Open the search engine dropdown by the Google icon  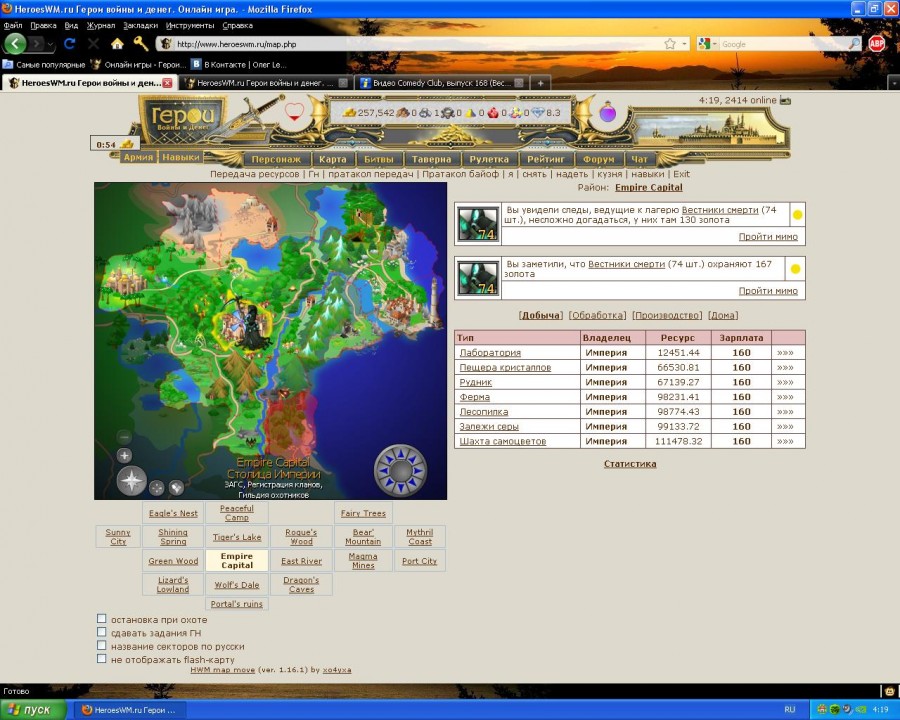tap(715, 44)
